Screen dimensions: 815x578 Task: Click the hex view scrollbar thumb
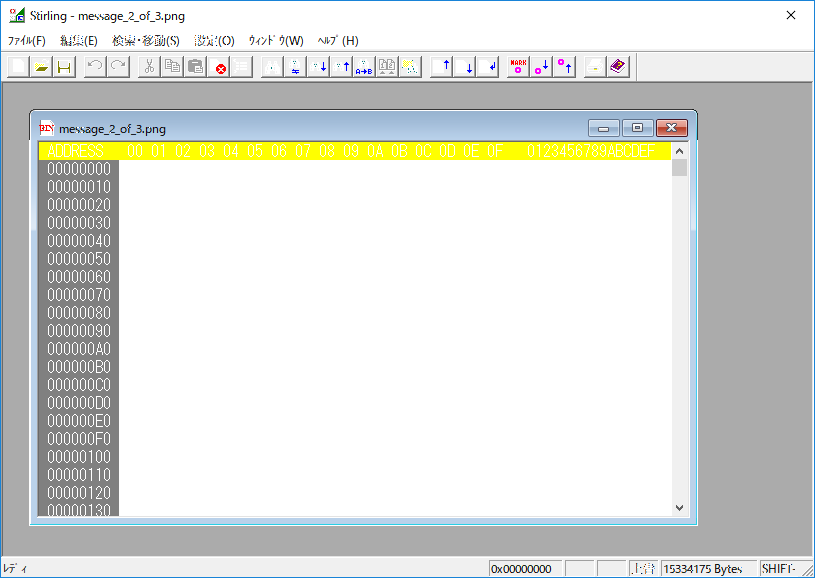coord(679,167)
